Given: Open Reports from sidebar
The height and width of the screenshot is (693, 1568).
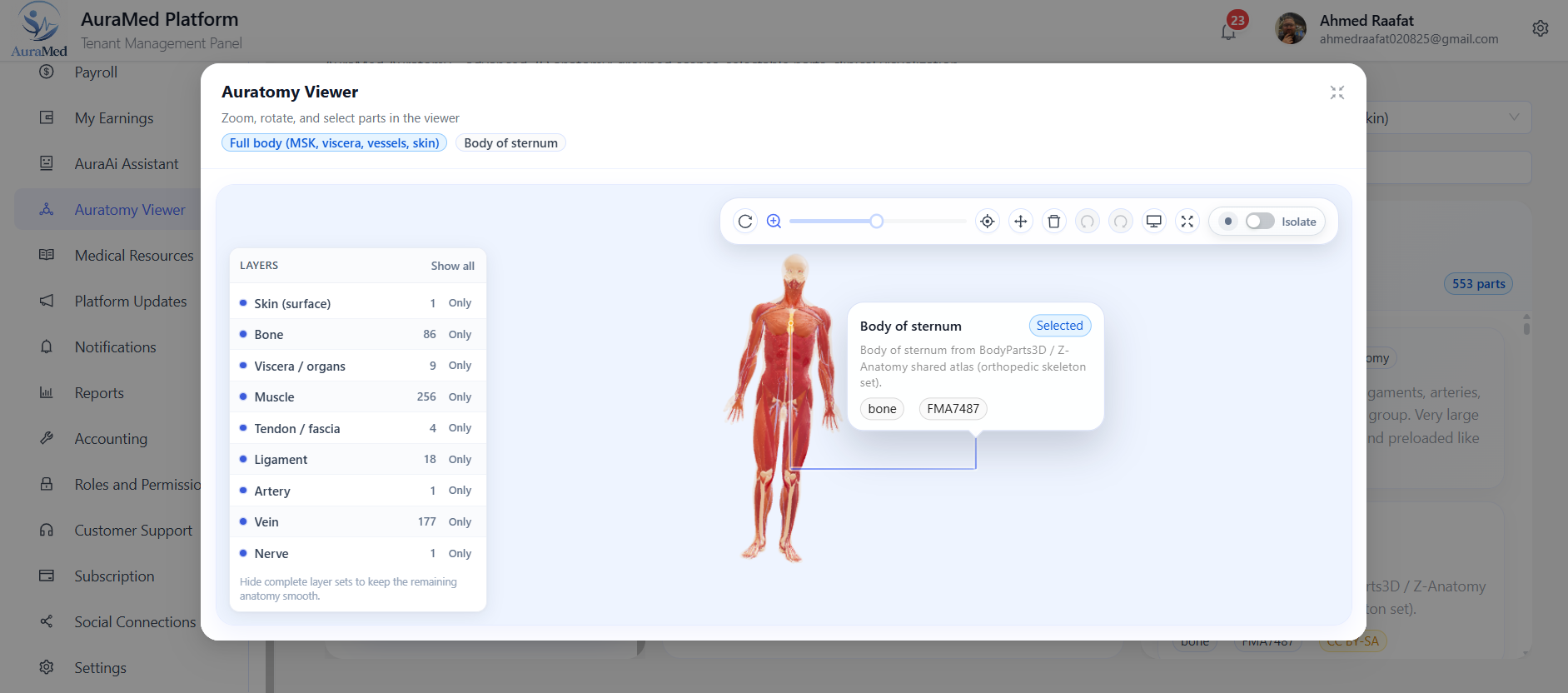Looking at the screenshot, I should click(99, 392).
